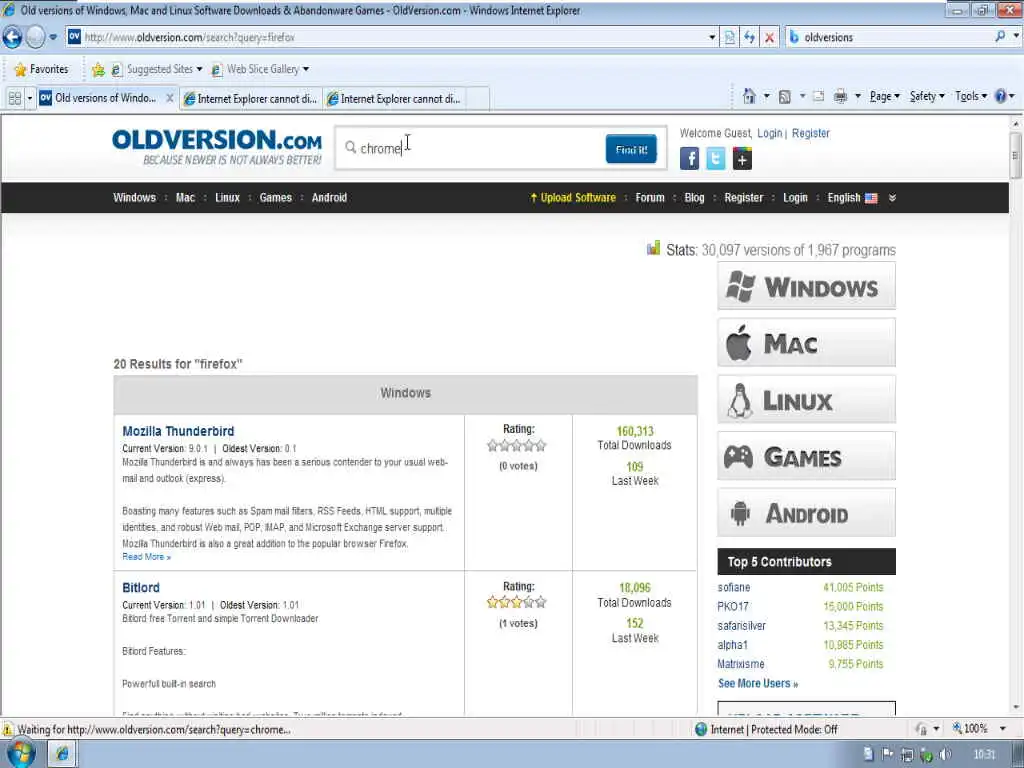Click the Refresh icon beside the address bar
The height and width of the screenshot is (768, 1024).
pyautogui.click(x=750, y=37)
